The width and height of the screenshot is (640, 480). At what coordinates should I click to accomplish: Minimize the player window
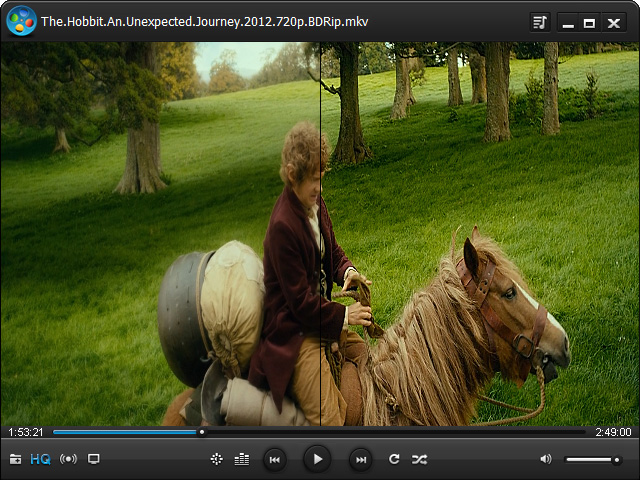click(x=568, y=23)
